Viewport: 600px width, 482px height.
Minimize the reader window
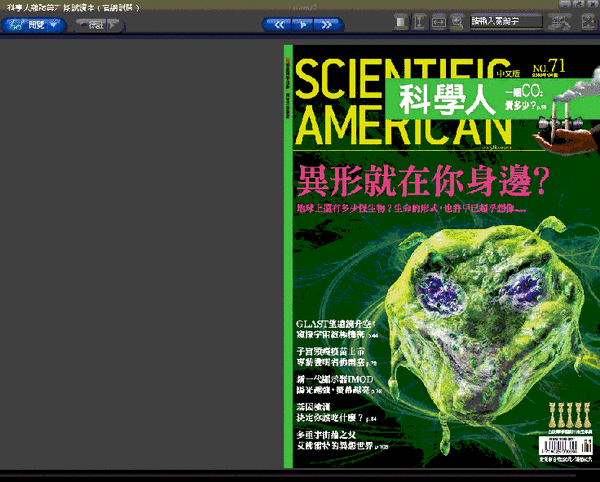coord(565,4)
